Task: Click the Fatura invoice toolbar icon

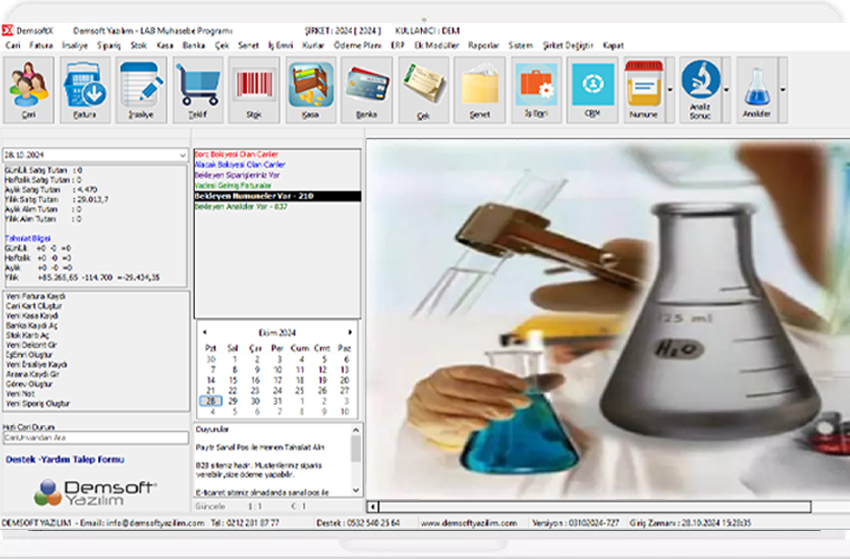Action: coord(85,89)
